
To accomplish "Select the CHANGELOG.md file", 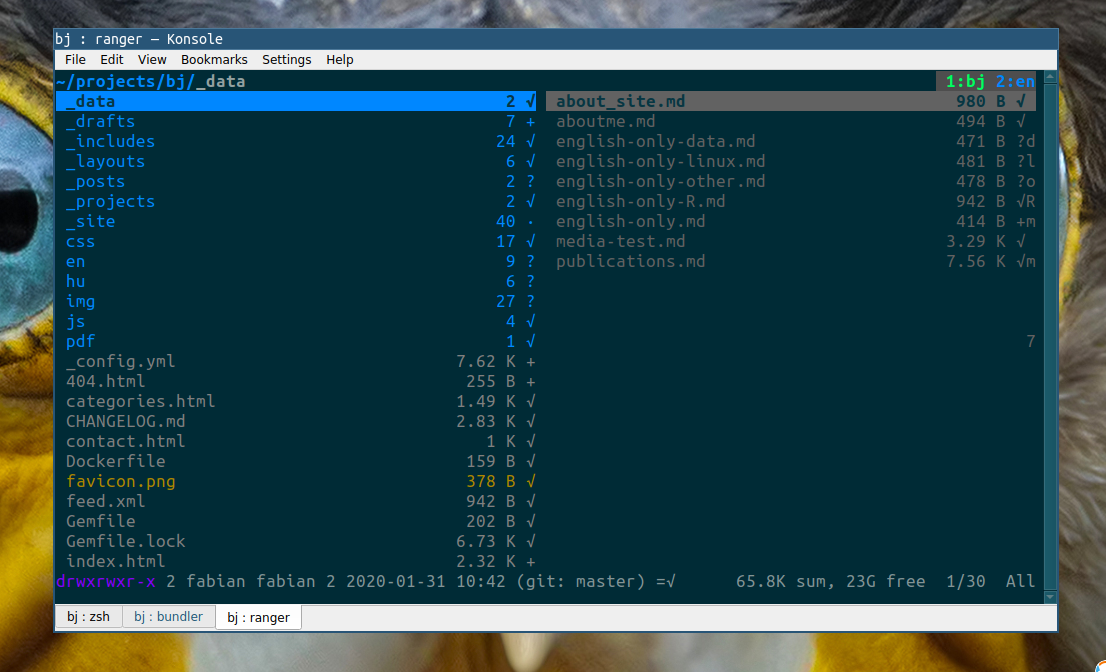I will [125, 421].
